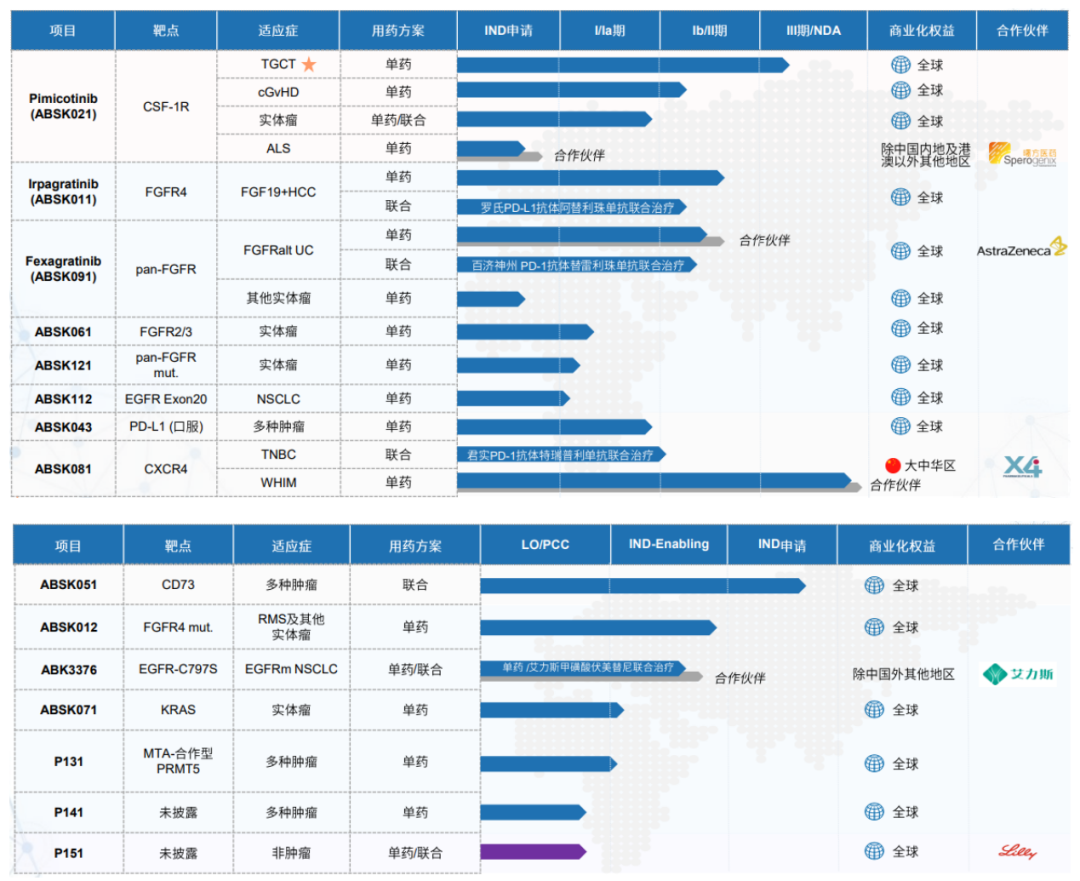
Task: Open the Pimicotinib (ABSK021) project name
Action: (x=63, y=106)
